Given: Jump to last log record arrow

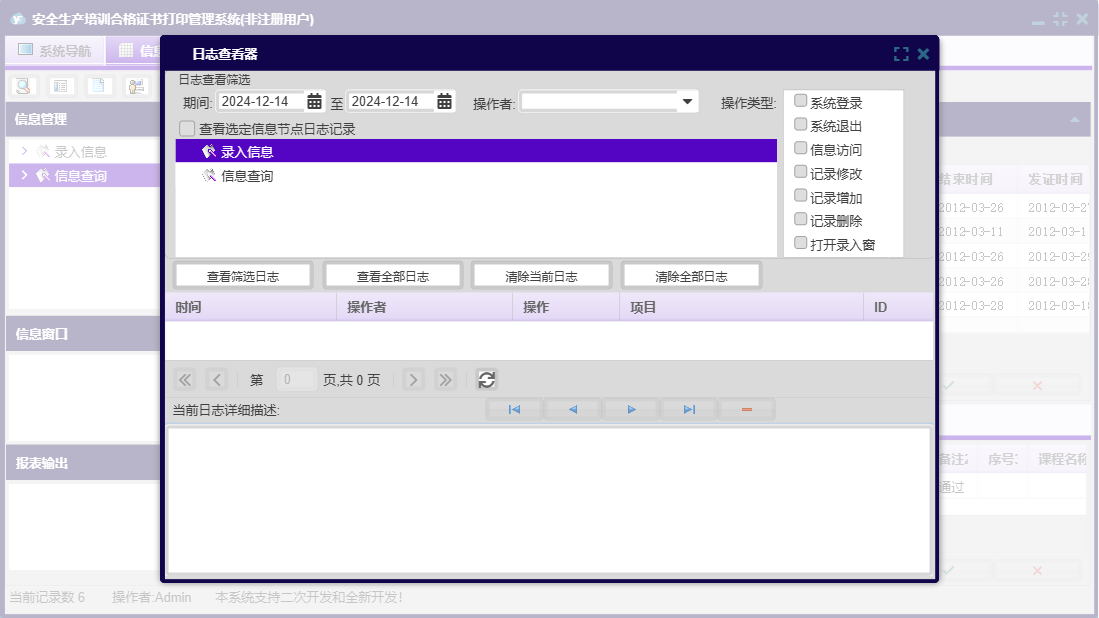Looking at the screenshot, I should coord(689,410).
